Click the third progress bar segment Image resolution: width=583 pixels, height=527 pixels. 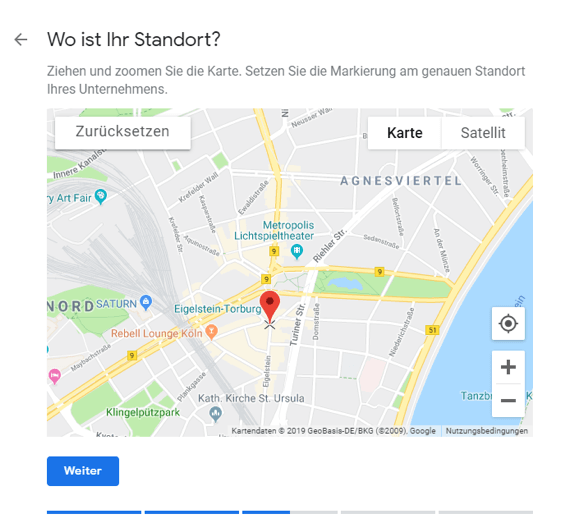[290, 512]
